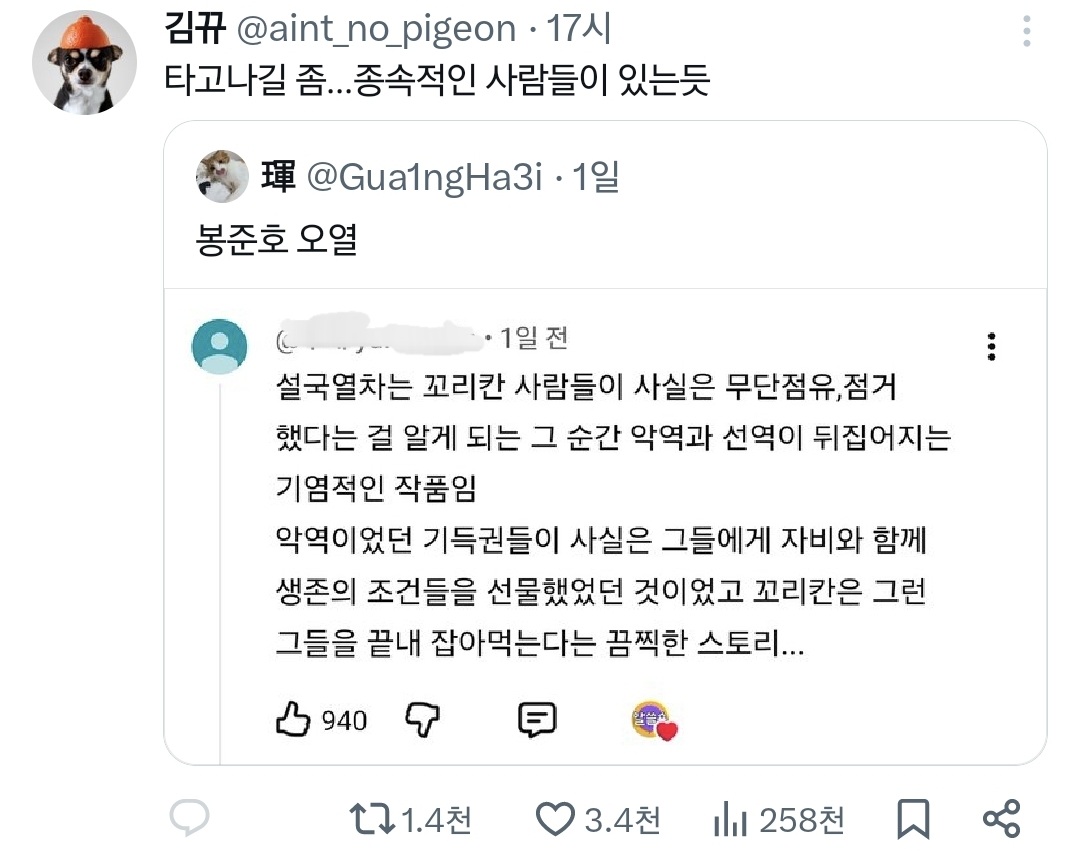Bookmark this tweet
The width and height of the screenshot is (1080, 856).
coord(912,820)
